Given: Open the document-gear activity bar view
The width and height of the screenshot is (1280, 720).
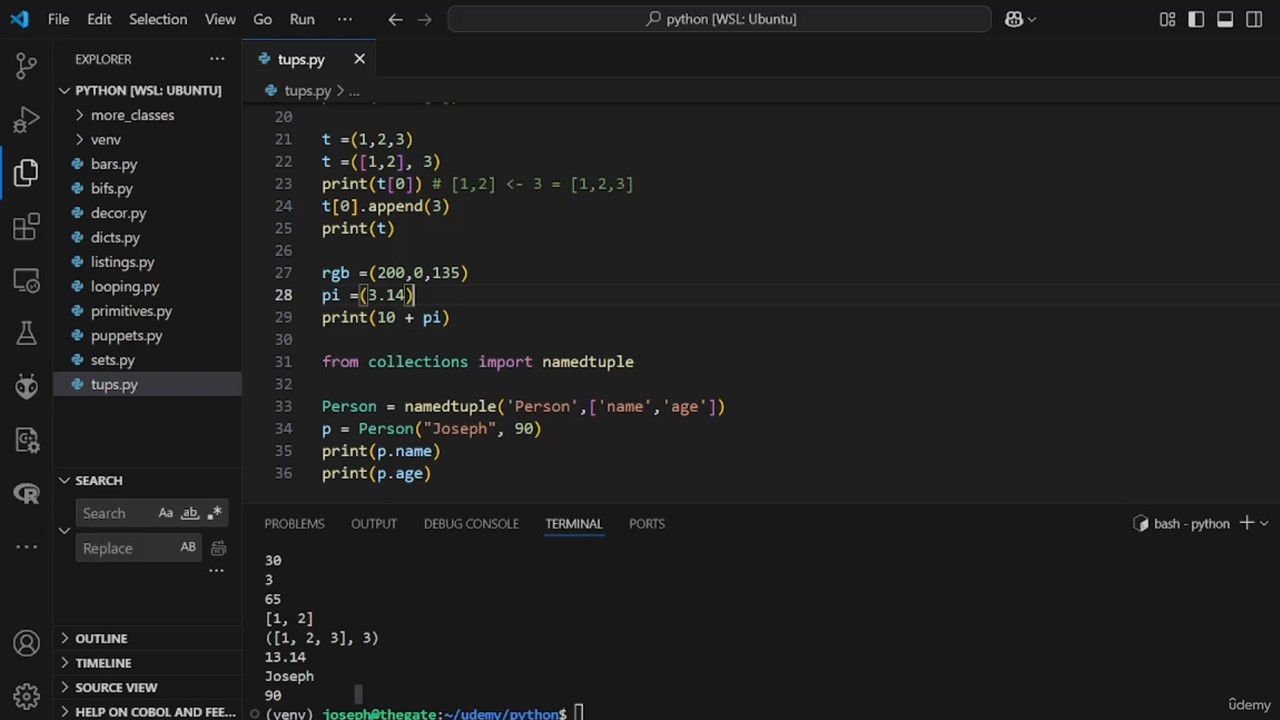Looking at the screenshot, I should (x=27, y=440).
